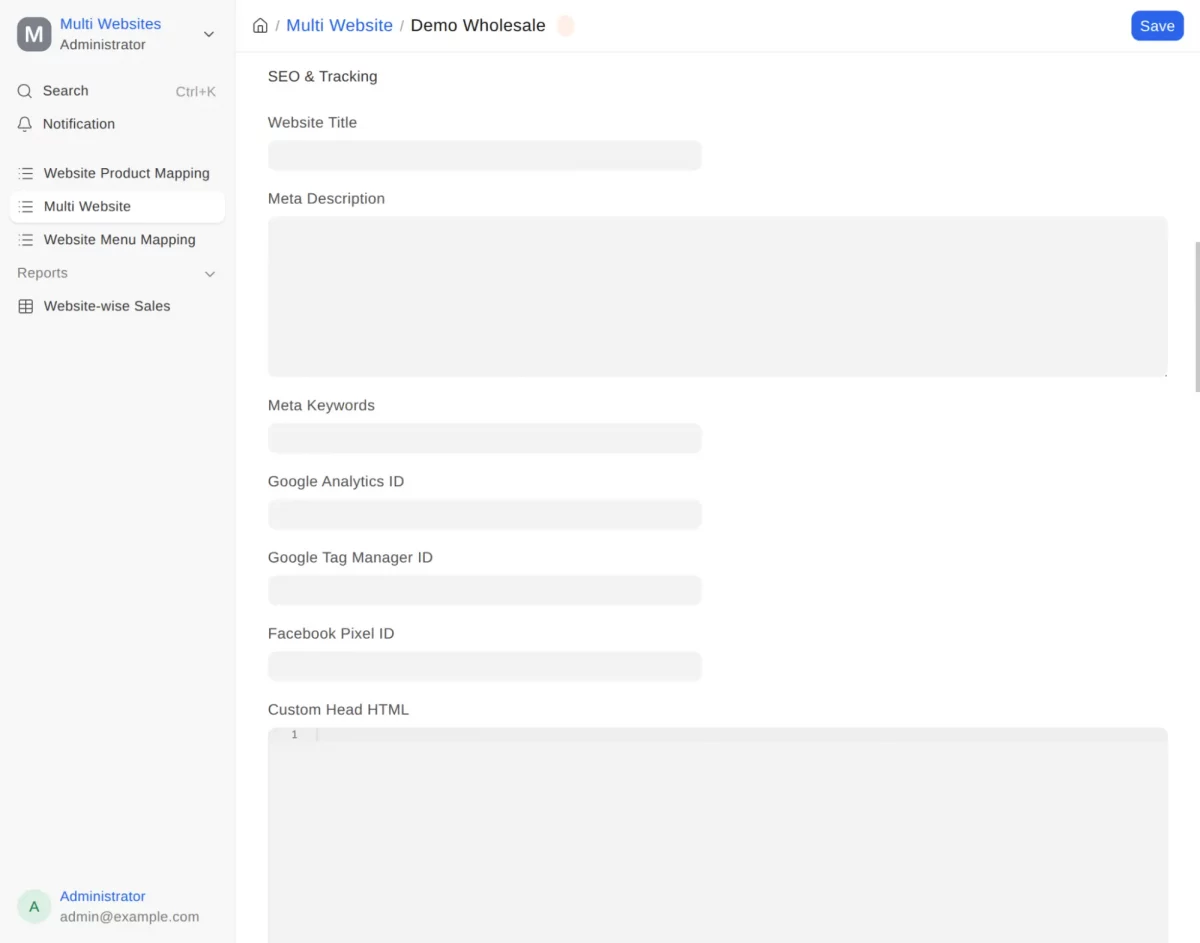Click the Meta Keywords label
This screenshot has height=943, width=1200.
tap(321, 405)
